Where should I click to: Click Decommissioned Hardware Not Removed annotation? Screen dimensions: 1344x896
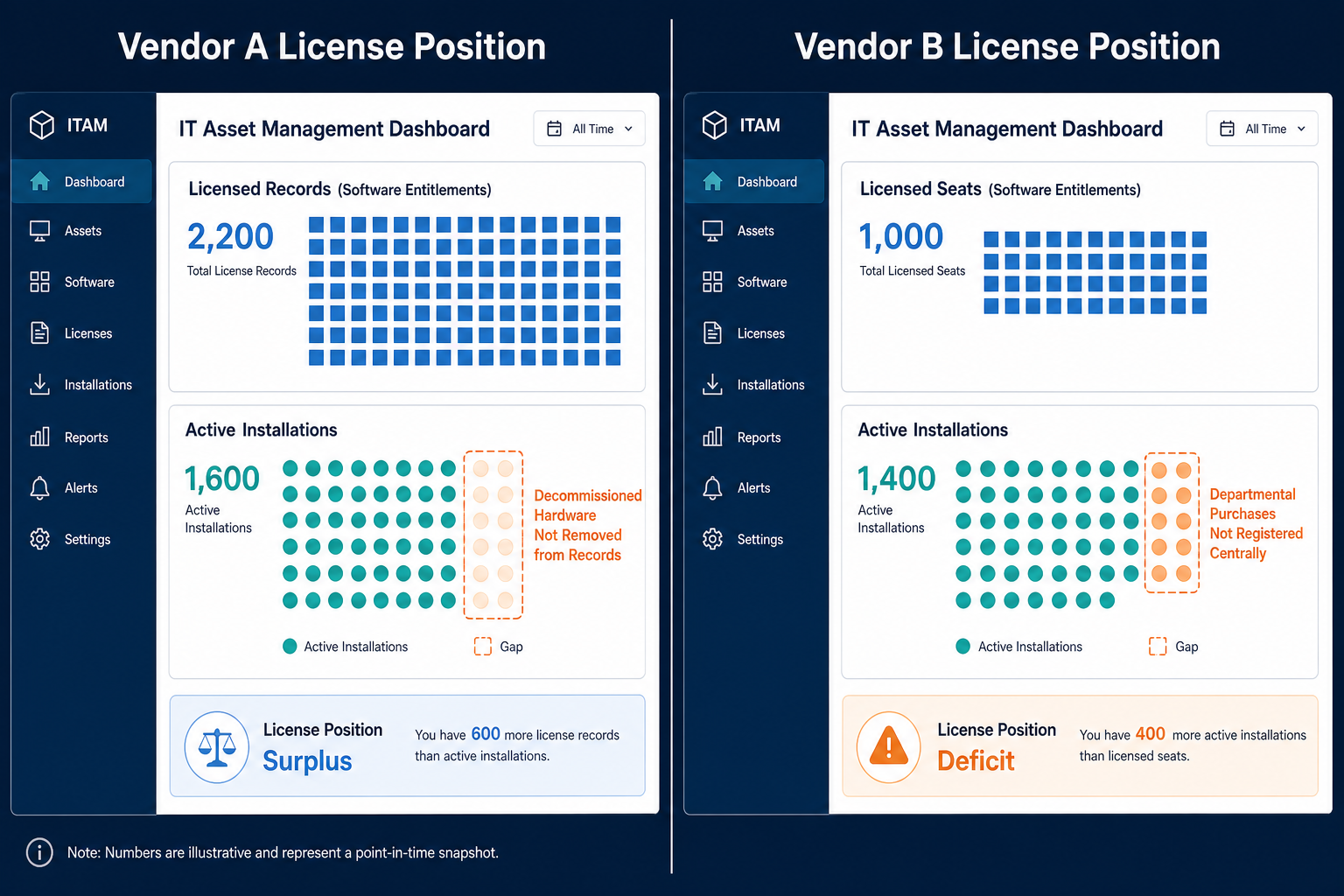tap(588, 525)
